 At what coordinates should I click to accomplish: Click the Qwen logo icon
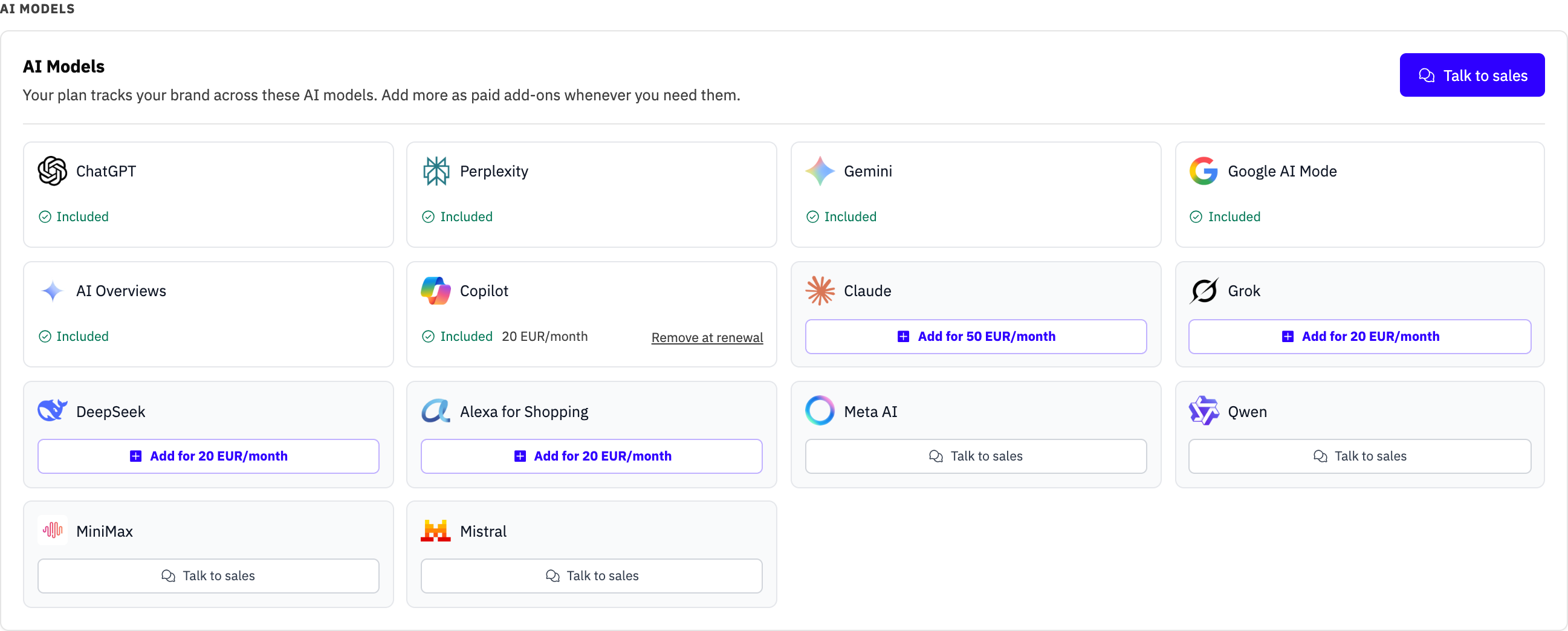[1204, 411]
